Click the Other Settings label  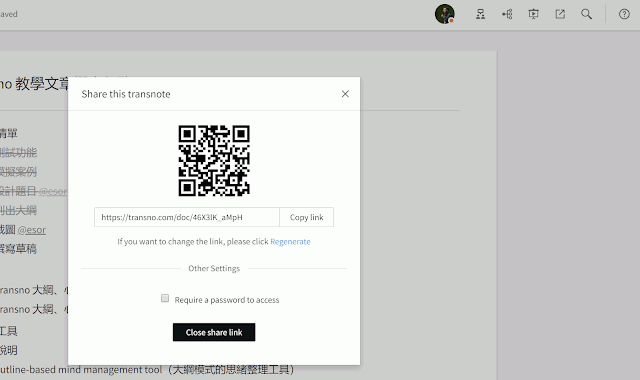click(214, 269)
